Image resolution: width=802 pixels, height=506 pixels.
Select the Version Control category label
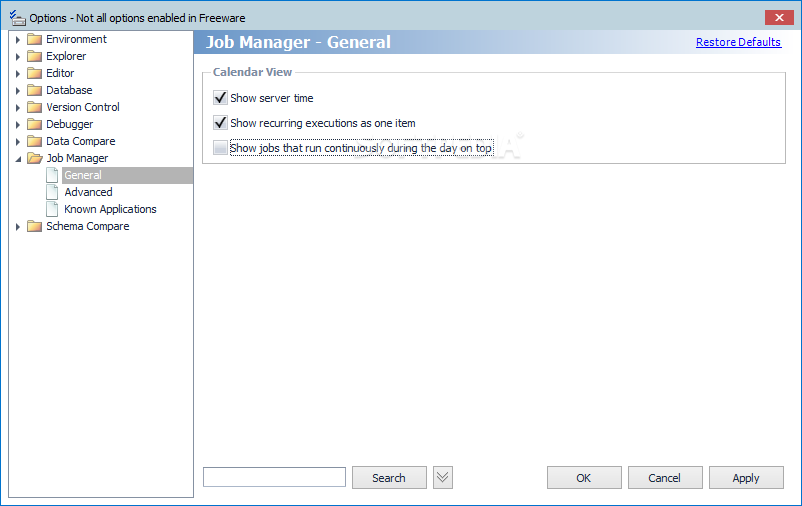pos(83,107)
